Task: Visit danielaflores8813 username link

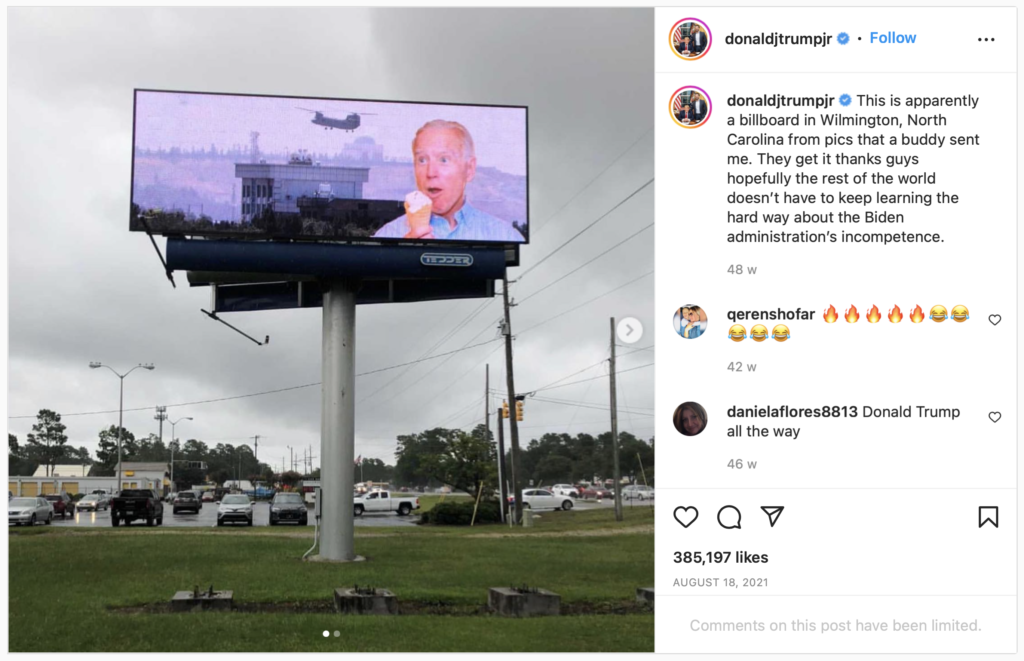Action: (792, 411)
